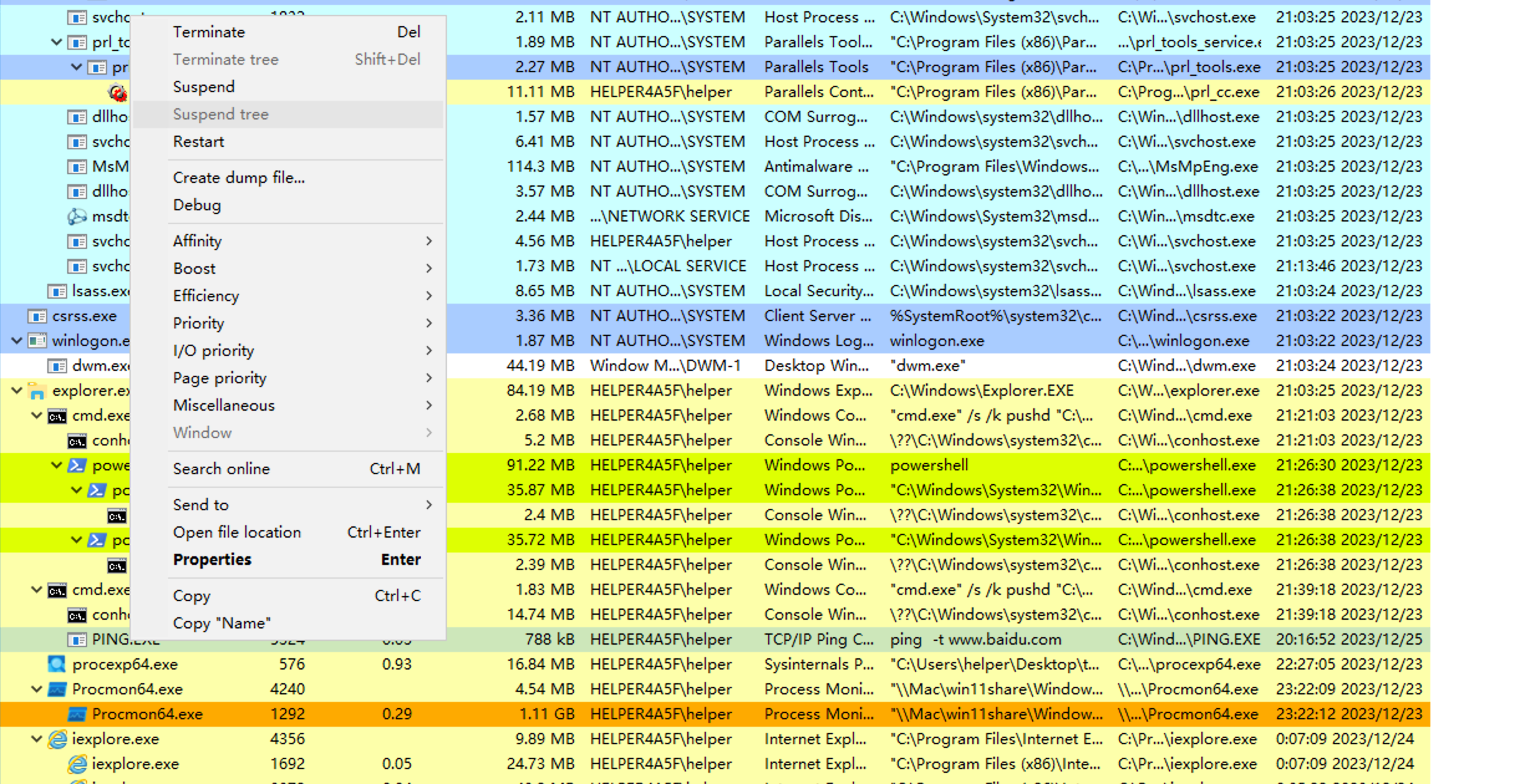The image size is (1520, 784).
Task: Click the svchost icon in the 1.73 MB row
Action: tap(77, 266)
